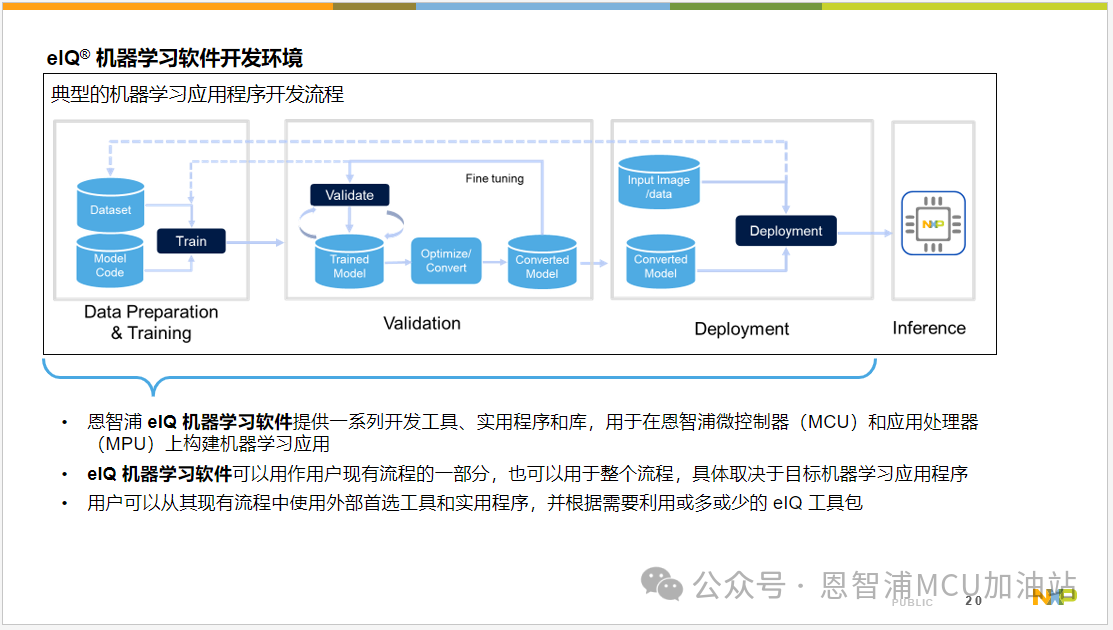Click the bullet starting "eIQ 机器学习软件可以用作"

[x=527, y=473]
